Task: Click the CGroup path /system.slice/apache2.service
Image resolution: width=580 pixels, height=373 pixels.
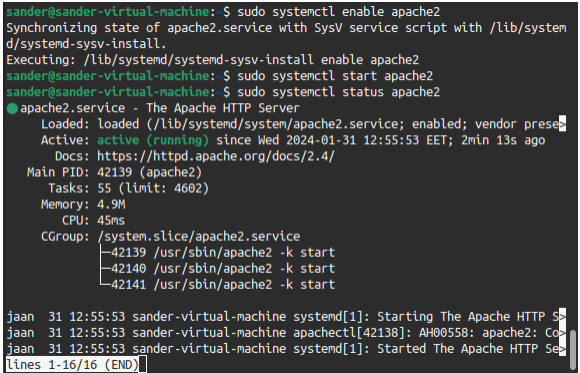Action: coord(199,236)
